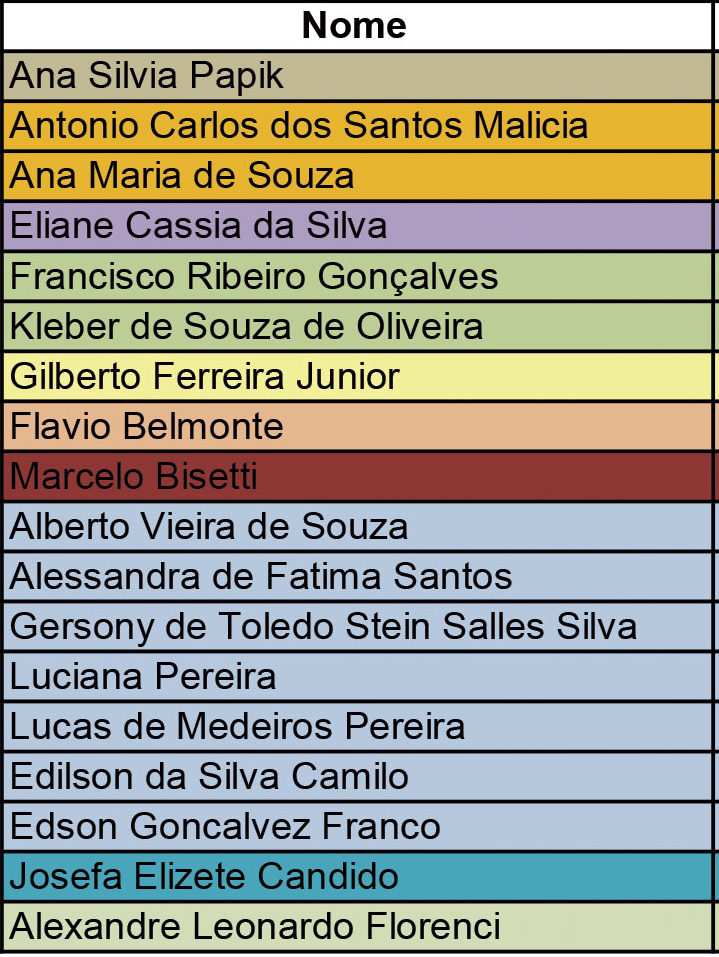Select Gilberto Ferreira Junior cell
The height and width of the screenshot is (957, 719).
[204, 376]
